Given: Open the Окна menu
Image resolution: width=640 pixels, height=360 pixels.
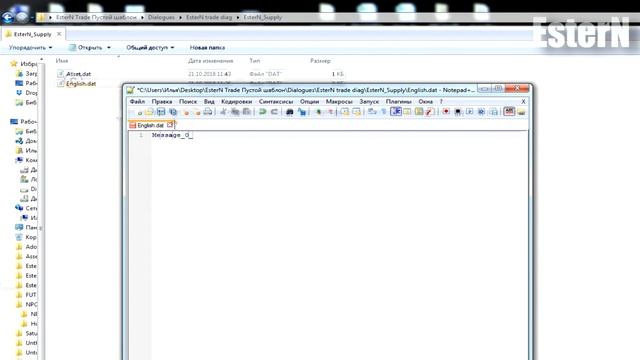Looking at the screenshot, I should pos(425,101).
